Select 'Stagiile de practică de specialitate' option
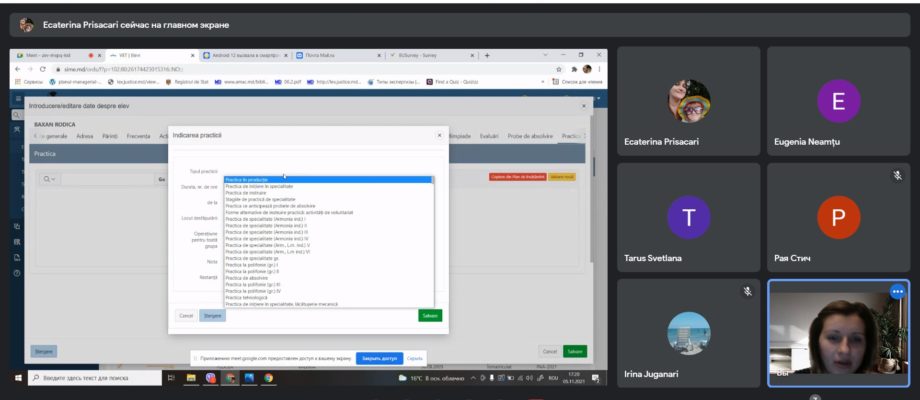 [x=329, y=199]
